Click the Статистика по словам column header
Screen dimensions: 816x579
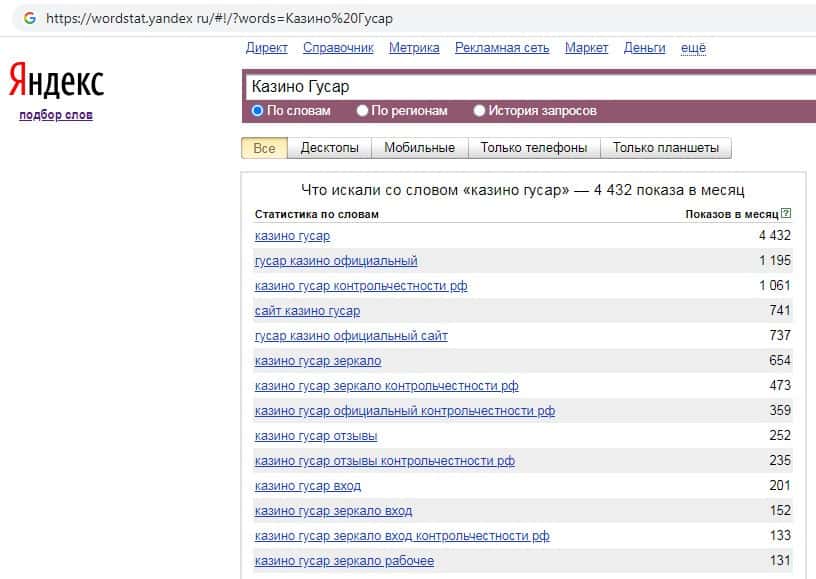point(317,214)
